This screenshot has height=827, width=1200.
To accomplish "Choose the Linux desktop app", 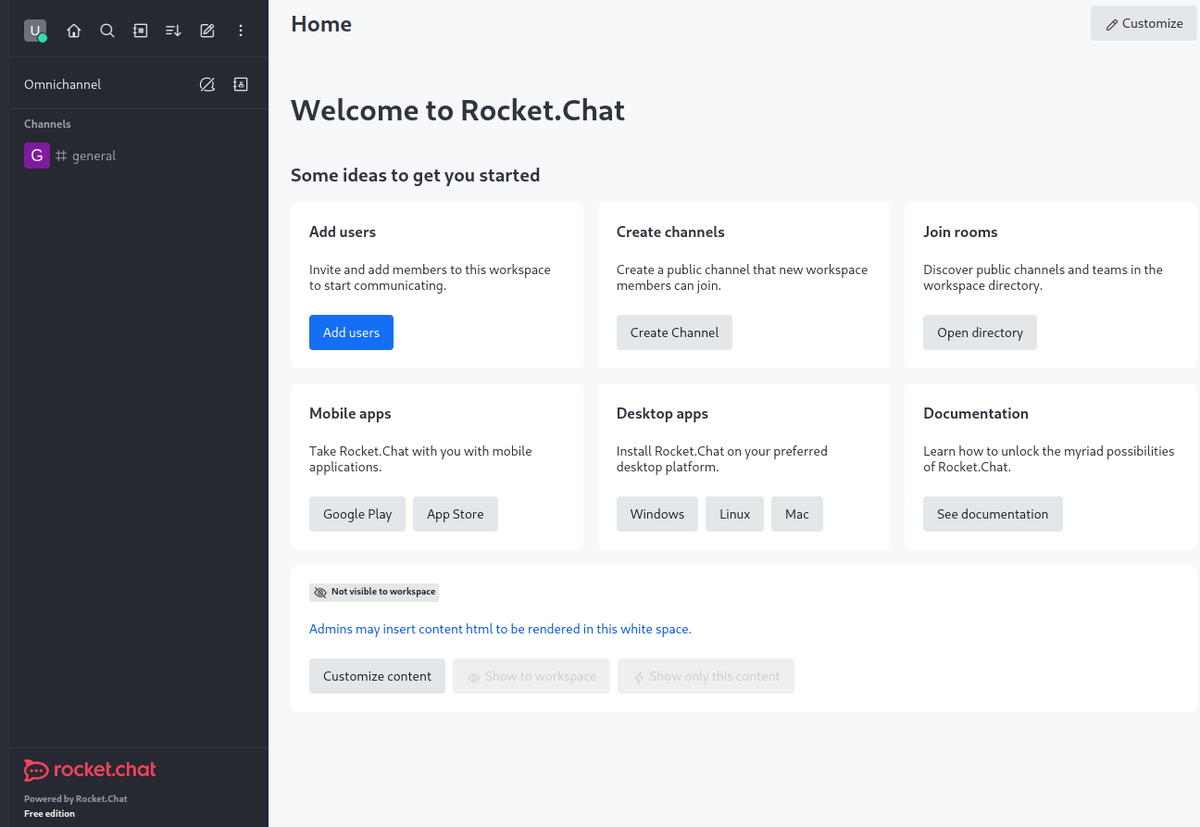I will click(734, 514).
